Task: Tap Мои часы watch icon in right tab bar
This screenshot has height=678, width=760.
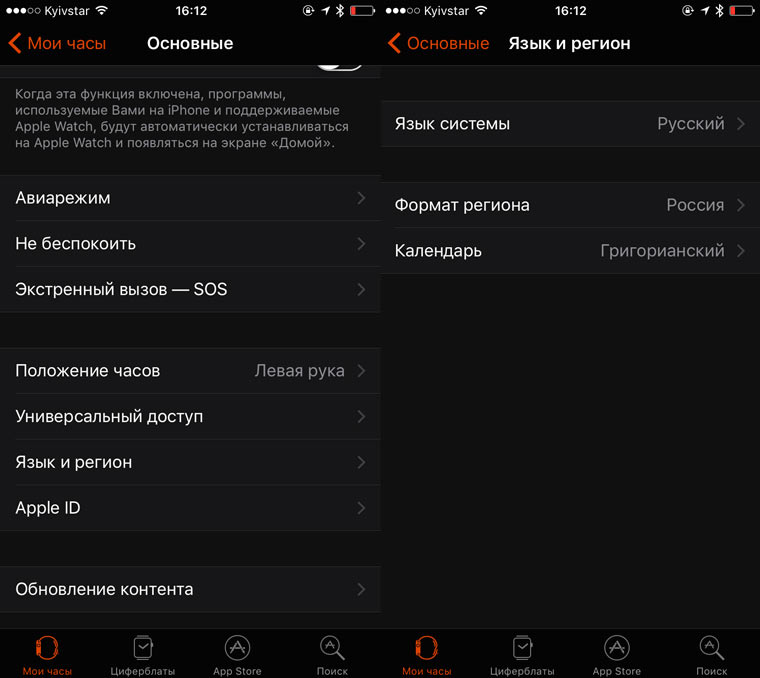Action: tap(427, 648)
